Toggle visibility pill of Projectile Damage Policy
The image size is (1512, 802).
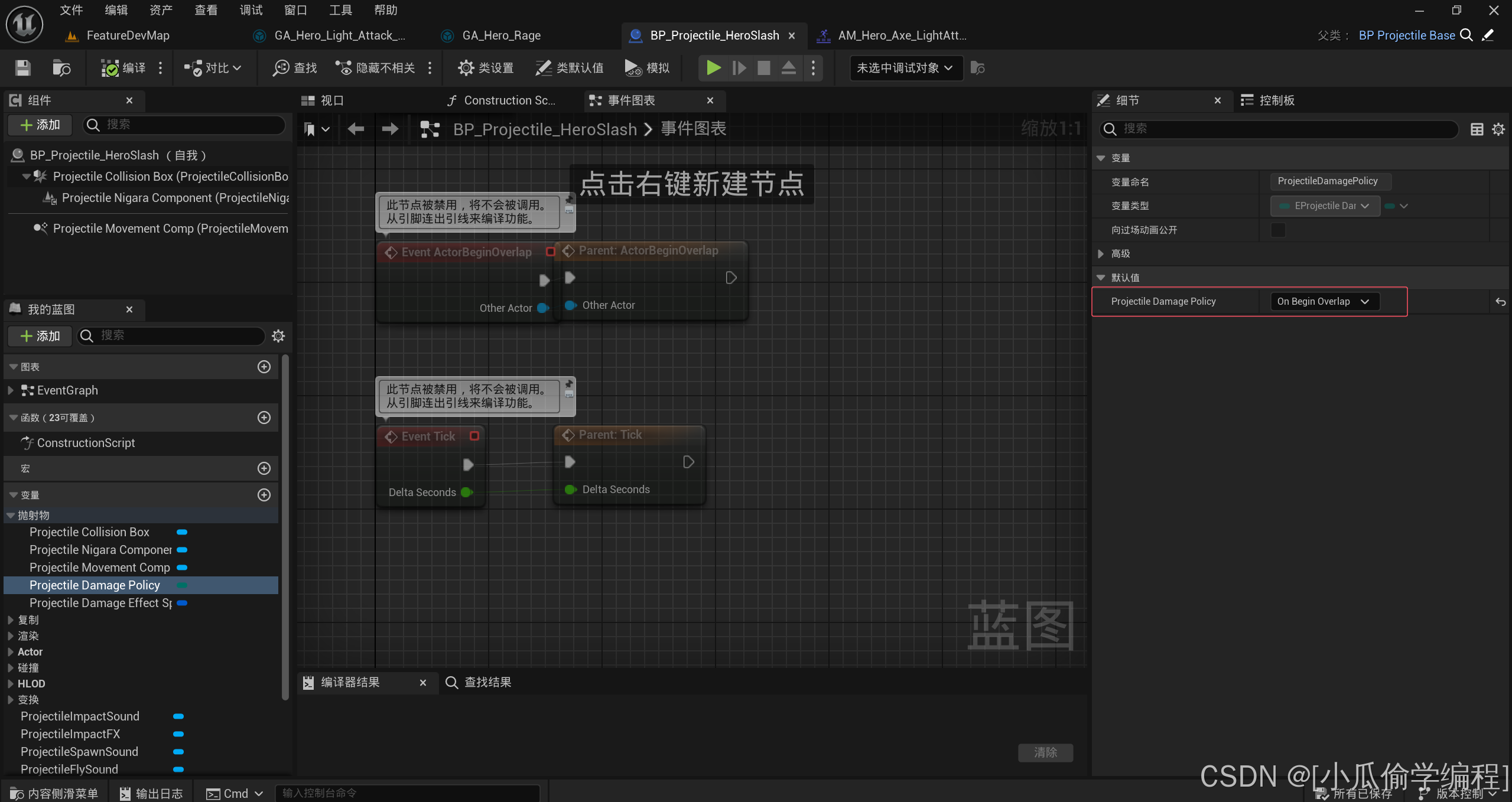[x=182, y=585]
